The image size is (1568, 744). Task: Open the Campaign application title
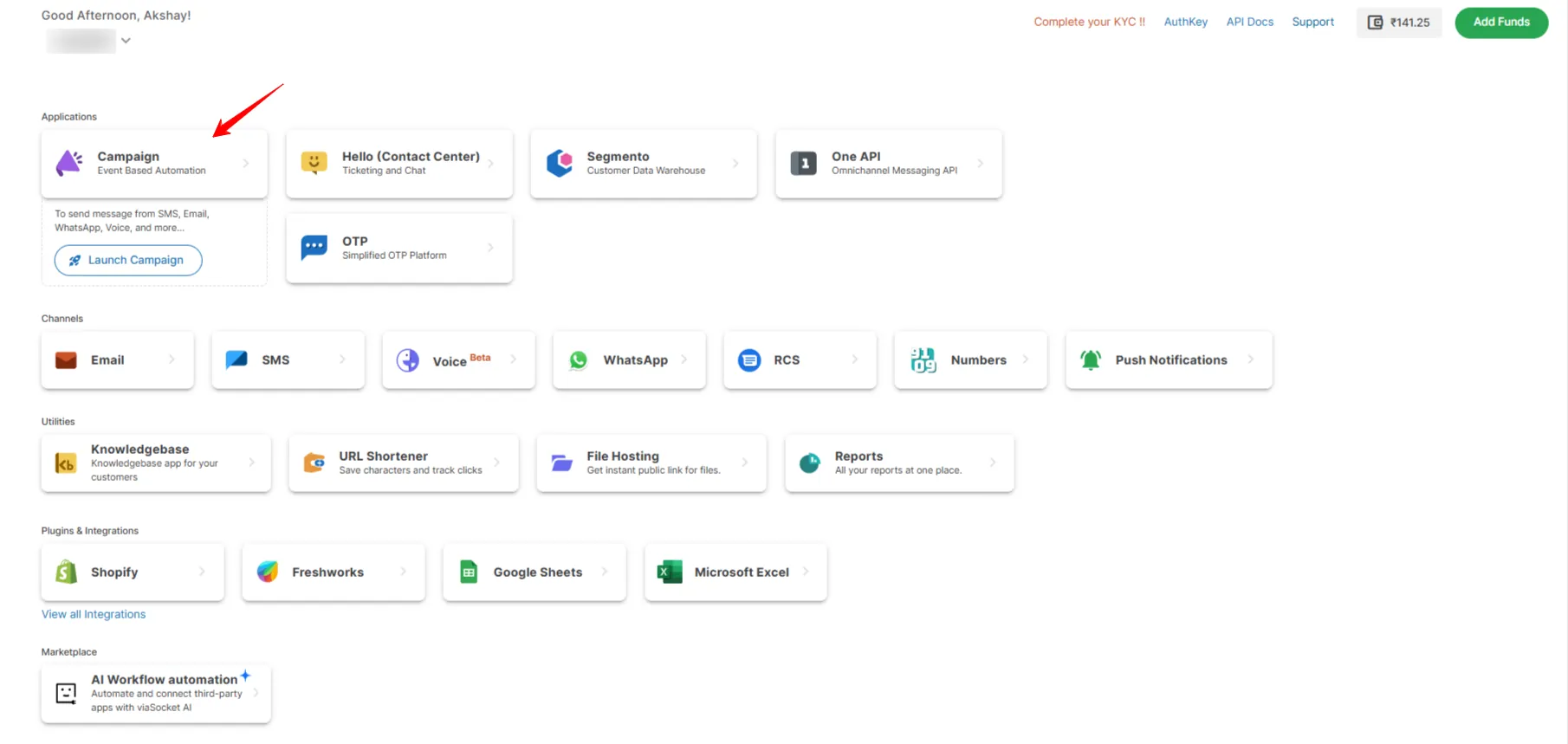click(128, 157)
